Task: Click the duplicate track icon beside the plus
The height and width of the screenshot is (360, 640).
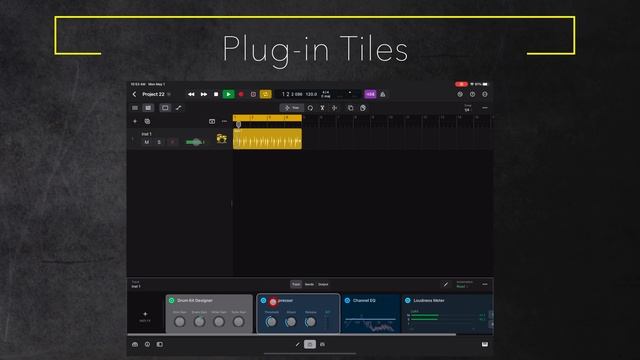Action: click(147, 121)
